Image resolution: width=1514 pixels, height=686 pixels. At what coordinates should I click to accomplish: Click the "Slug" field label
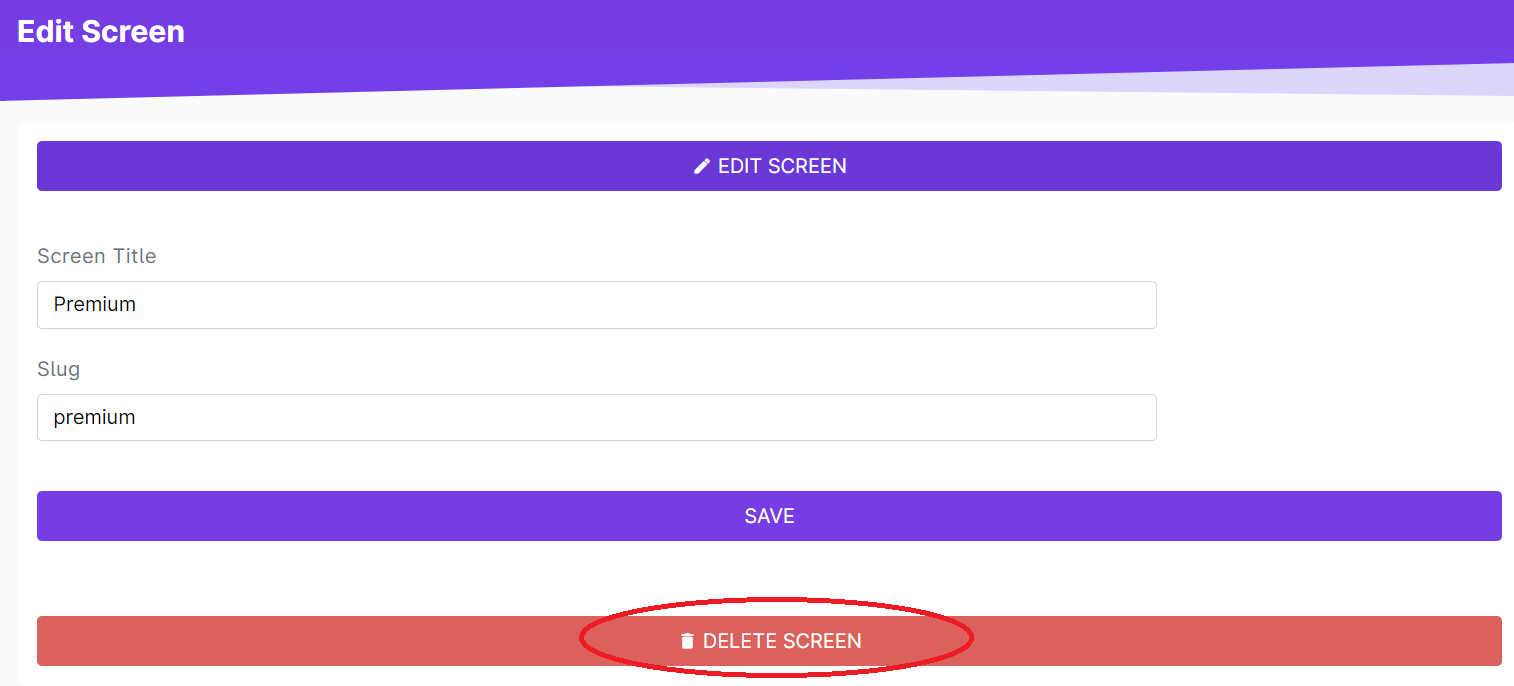[x=58, y=369]
